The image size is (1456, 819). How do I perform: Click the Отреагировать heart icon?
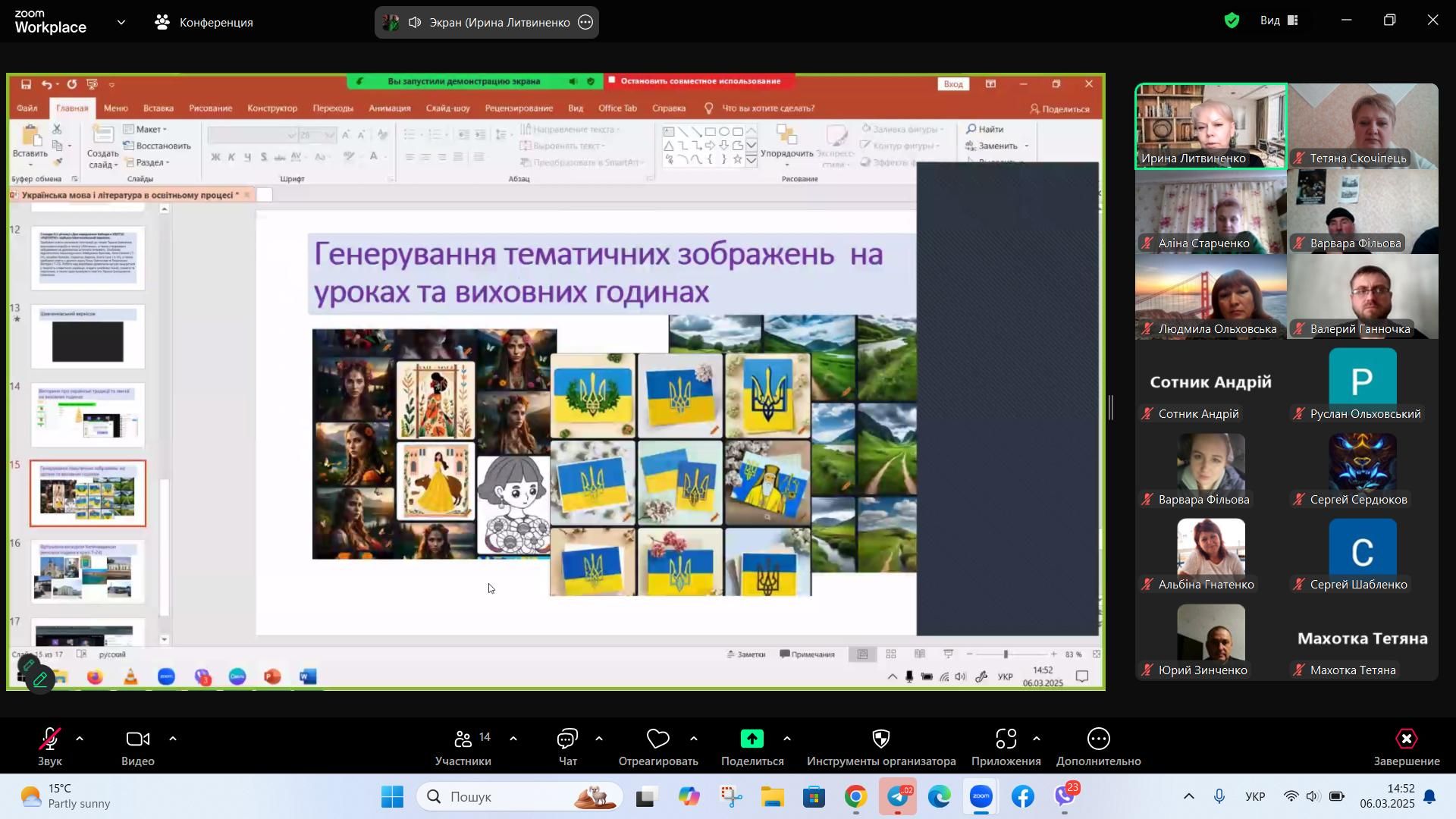click(x=657, y=739)
